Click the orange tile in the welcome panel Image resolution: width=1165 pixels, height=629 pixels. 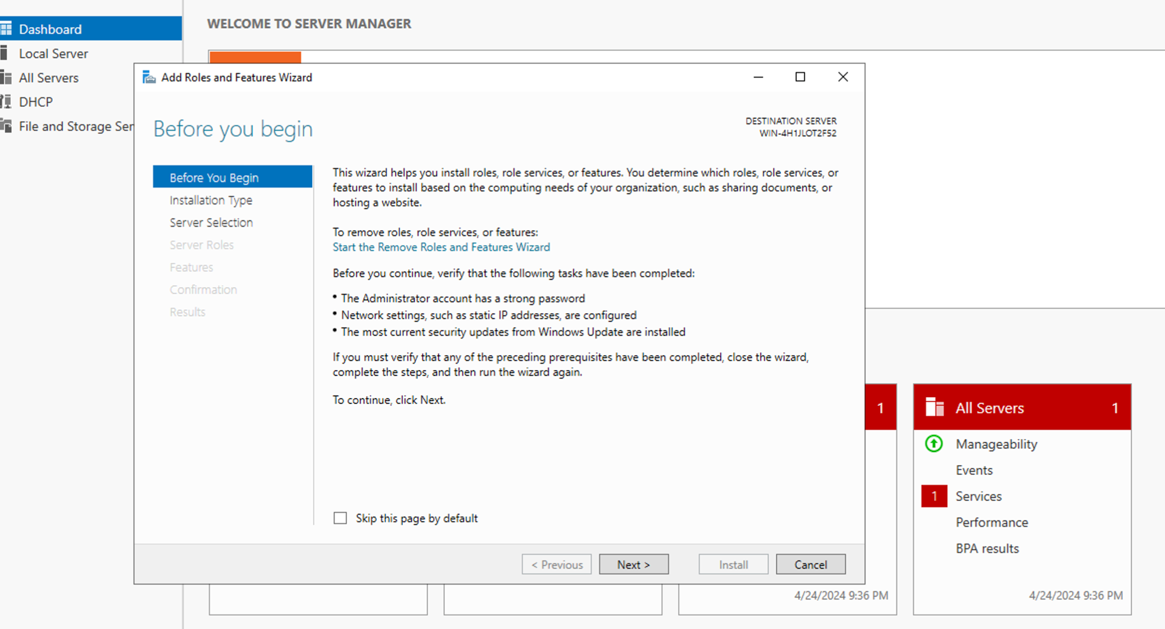[255, 57]
